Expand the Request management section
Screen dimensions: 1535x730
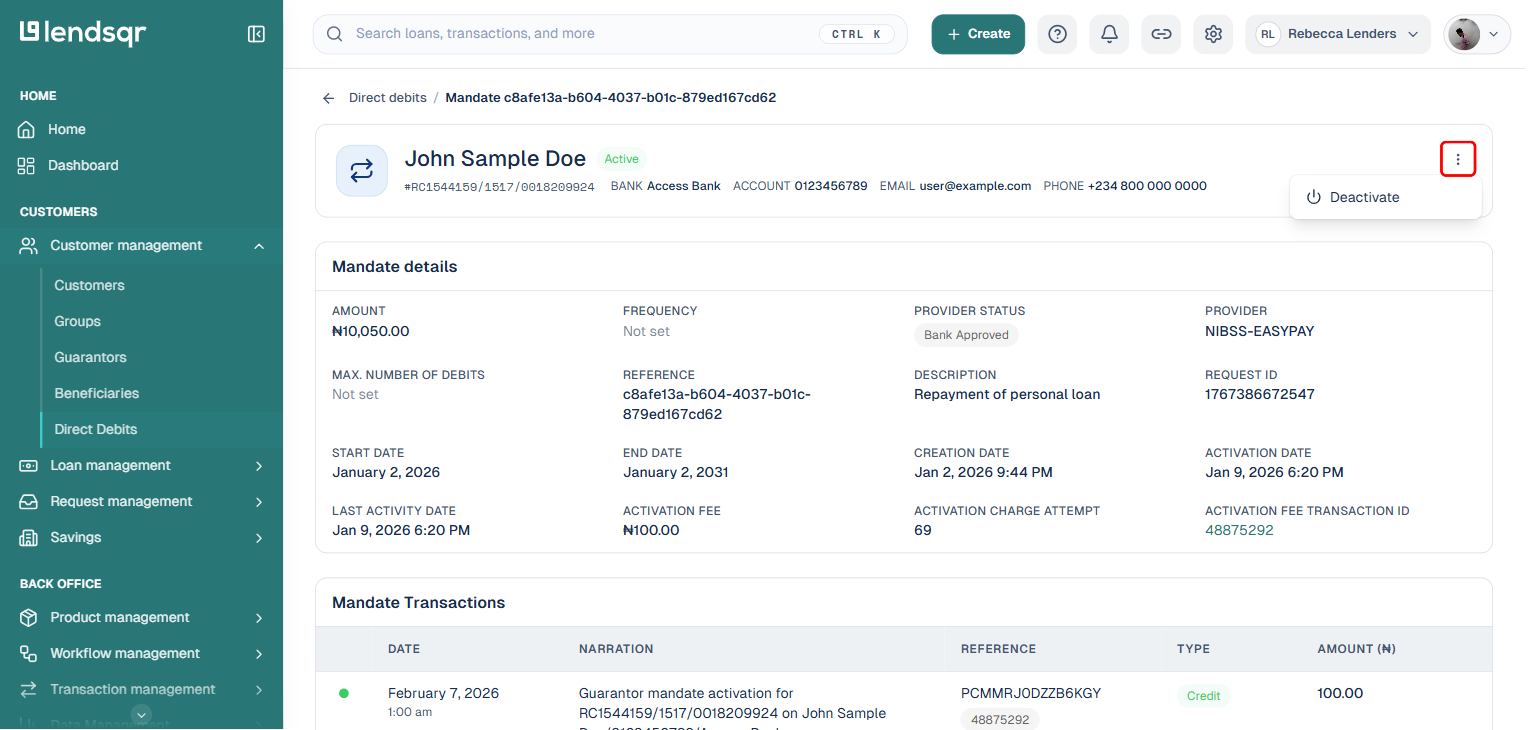tap(259, 502)
